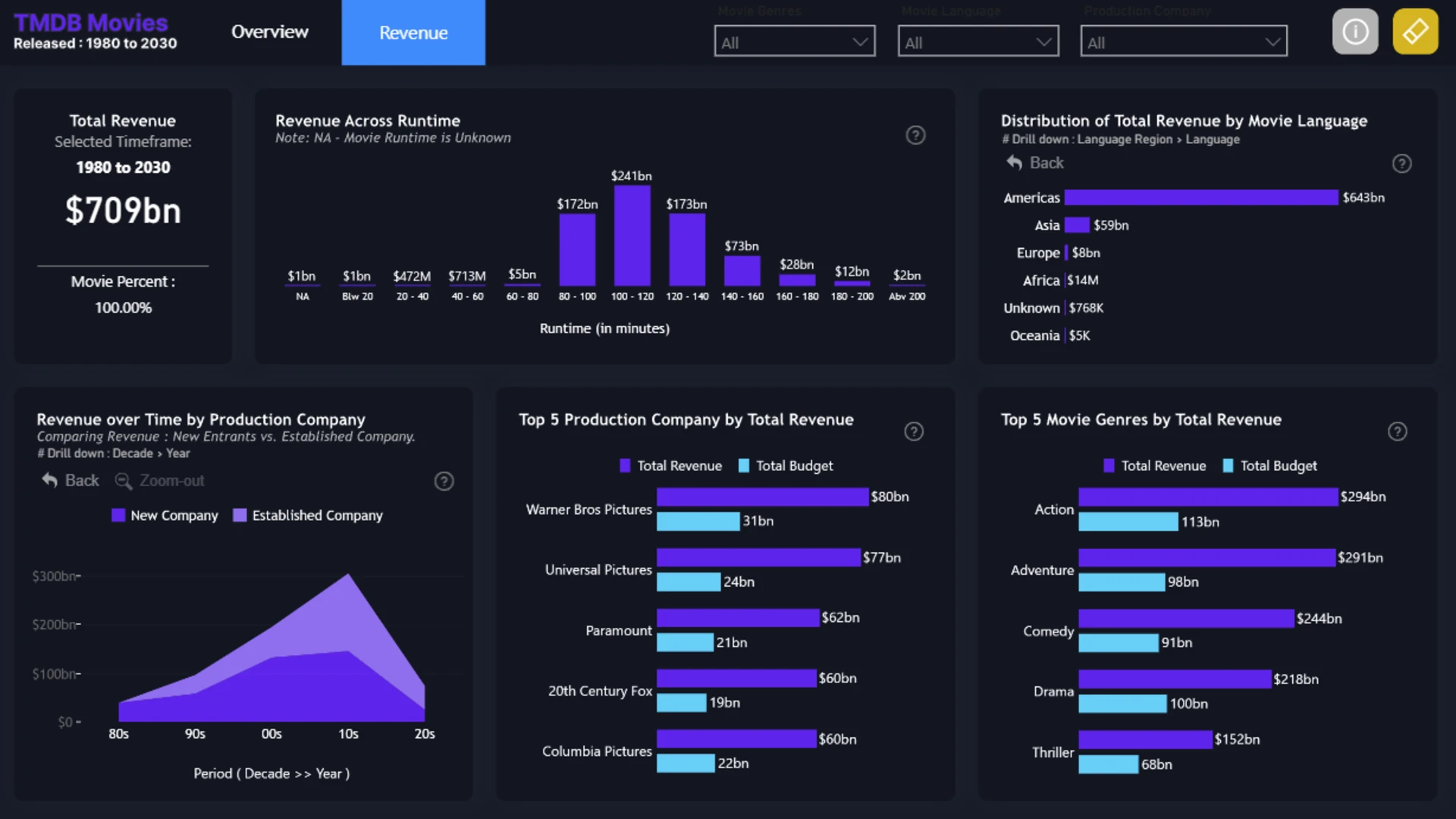Click the Asia revenue bar

point(1077,225)
